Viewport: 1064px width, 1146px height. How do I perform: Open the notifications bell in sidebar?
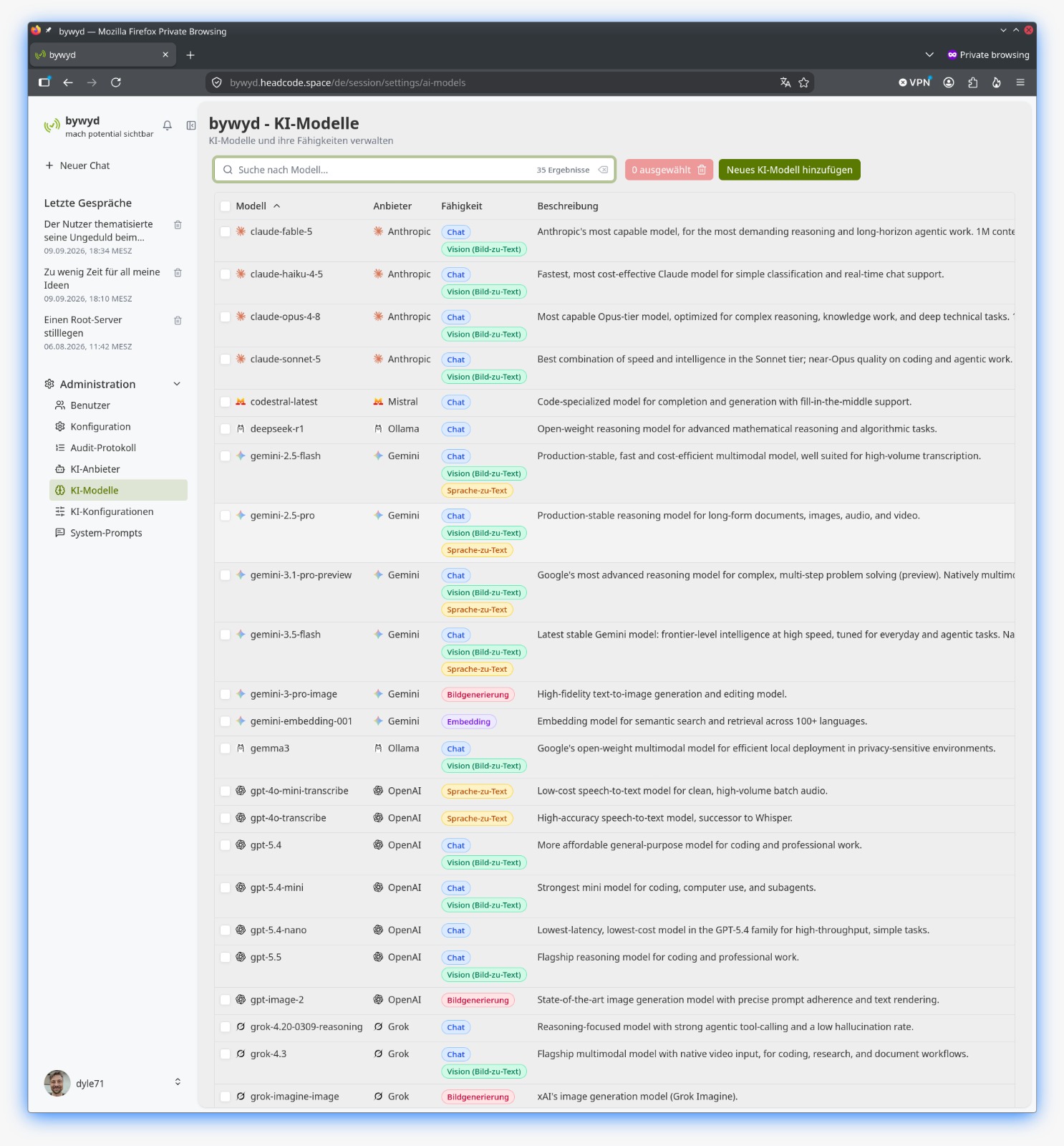(x=168, y=125)
